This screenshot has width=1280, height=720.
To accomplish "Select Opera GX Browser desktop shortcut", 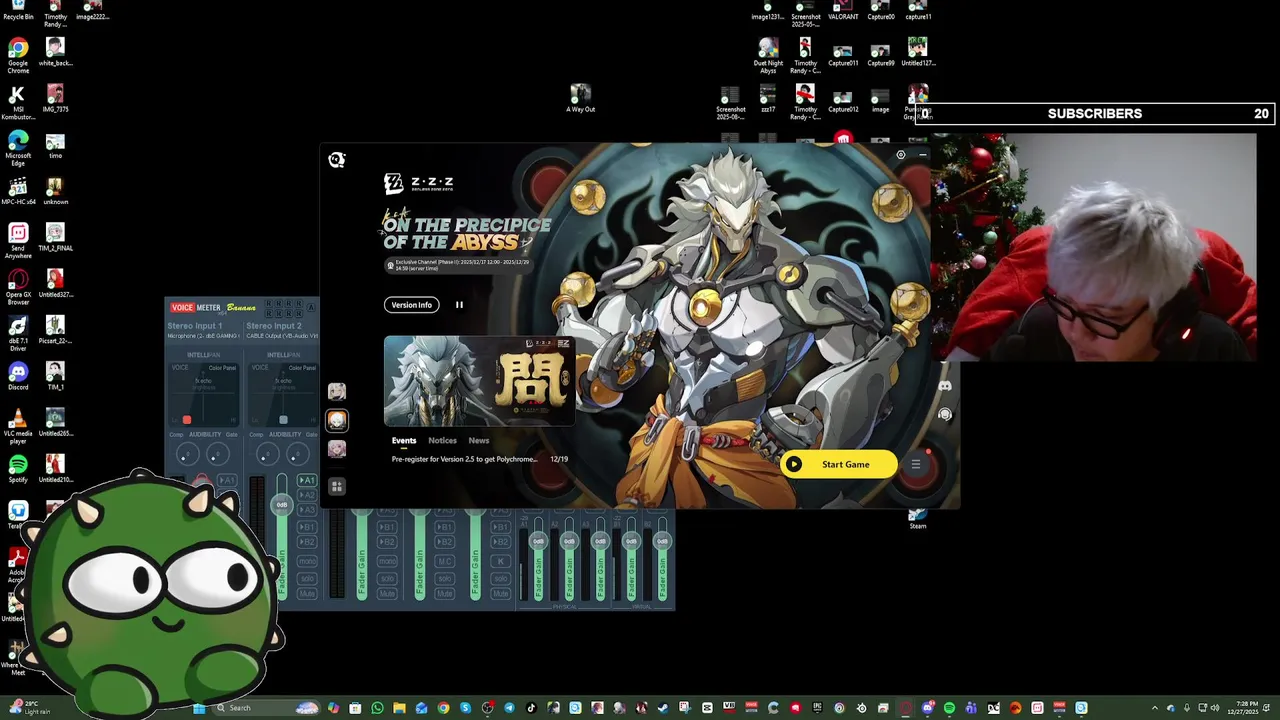I will pyautogui.click(x=18, y=288).
